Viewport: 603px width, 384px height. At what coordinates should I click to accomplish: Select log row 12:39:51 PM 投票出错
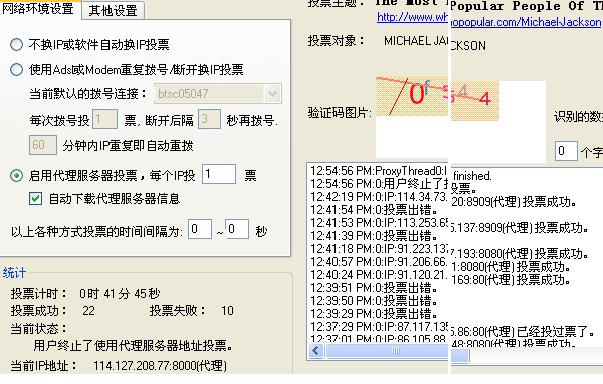(374, 288)
